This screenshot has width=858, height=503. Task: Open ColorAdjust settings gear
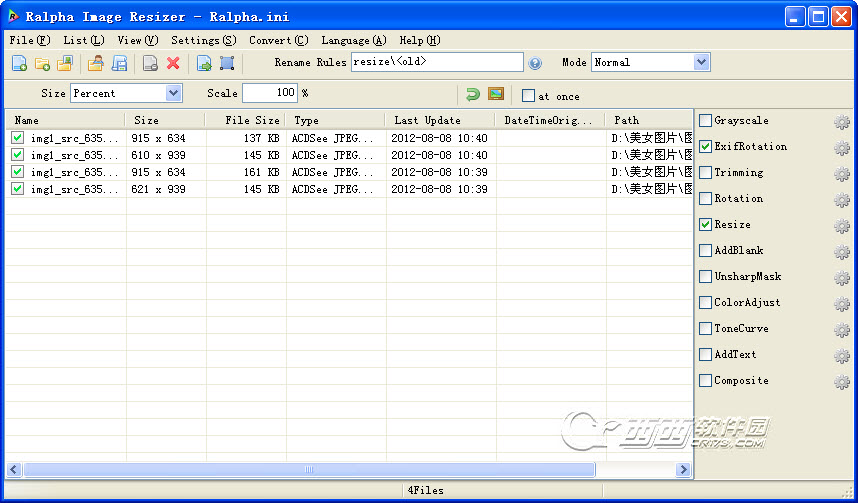point(842,304)
